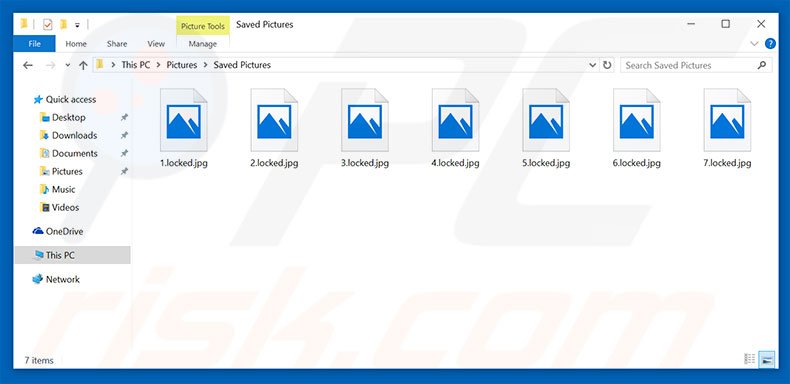Click the Properties quick access toolbar icon
The height and width of the screenshot is (384, 790).
tap(47, 24)
